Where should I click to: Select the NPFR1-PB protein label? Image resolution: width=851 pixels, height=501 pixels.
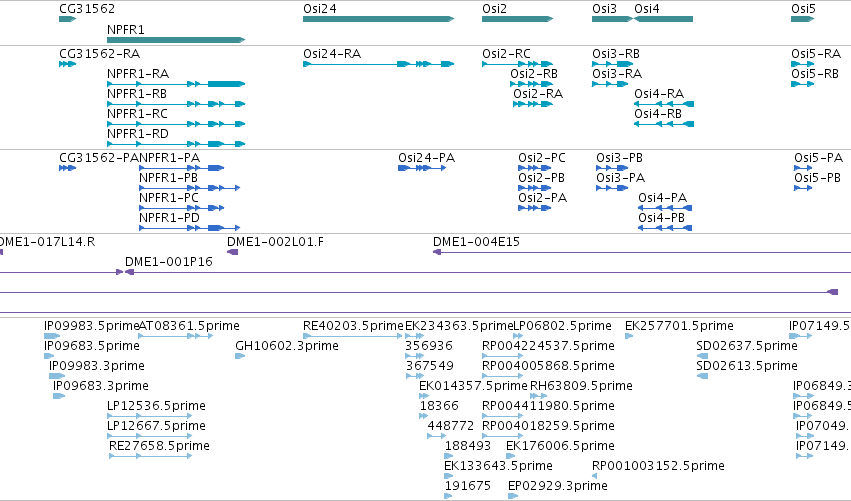click(168, 178)
